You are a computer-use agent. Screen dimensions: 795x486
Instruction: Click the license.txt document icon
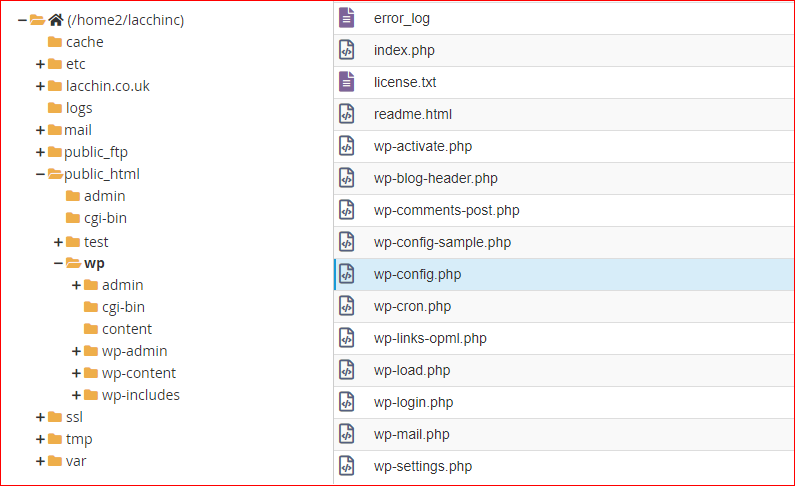coord(347,82)
